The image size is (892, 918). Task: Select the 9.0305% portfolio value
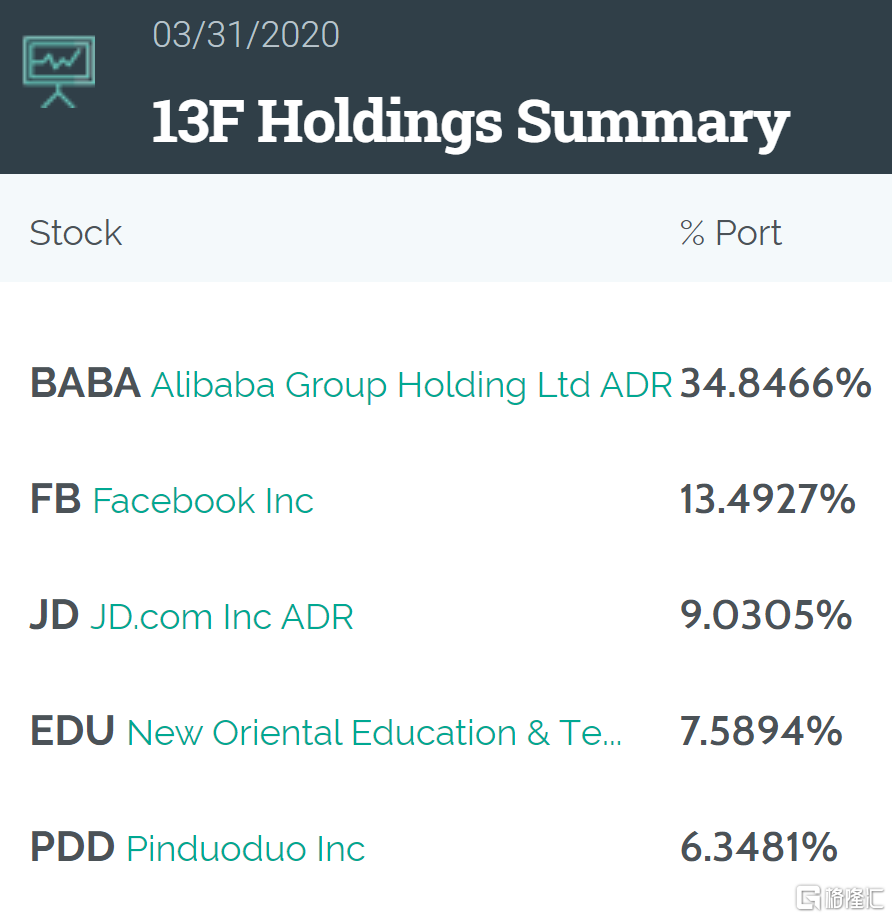point(766,616)
